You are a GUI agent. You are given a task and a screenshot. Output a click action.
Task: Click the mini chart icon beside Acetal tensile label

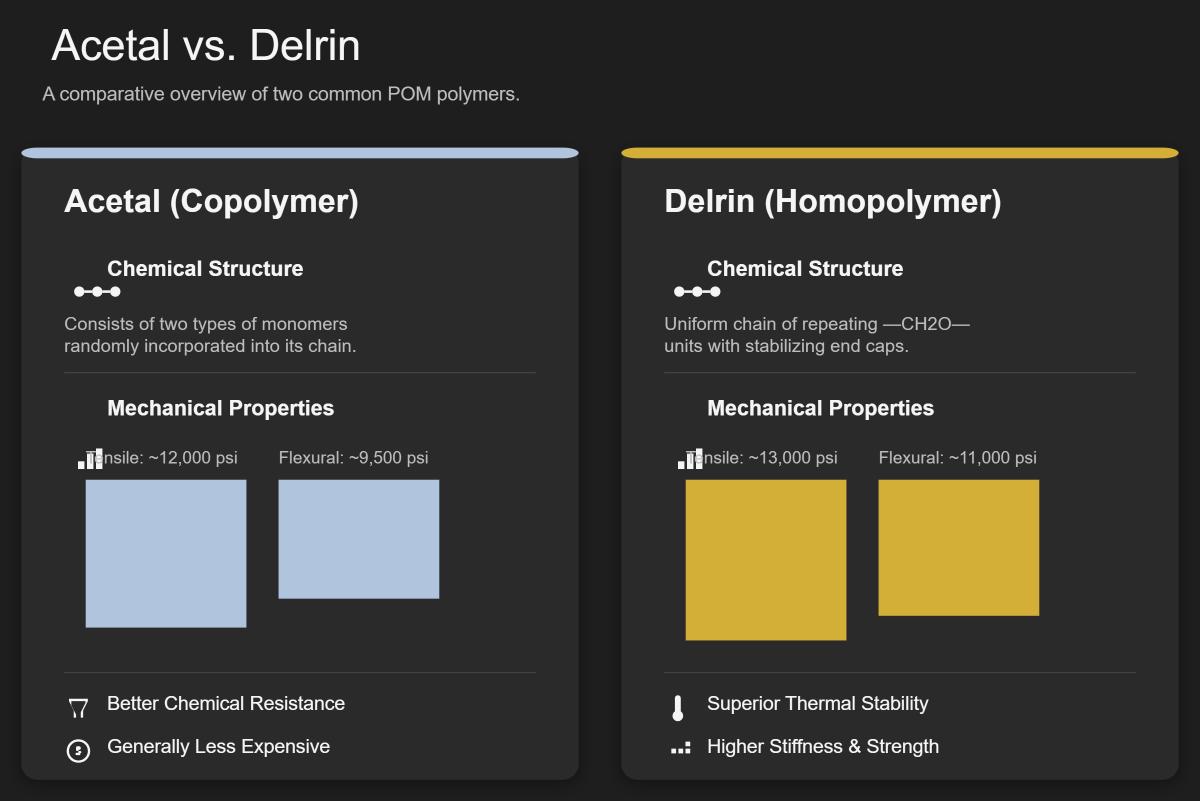(x=89, y=458)
